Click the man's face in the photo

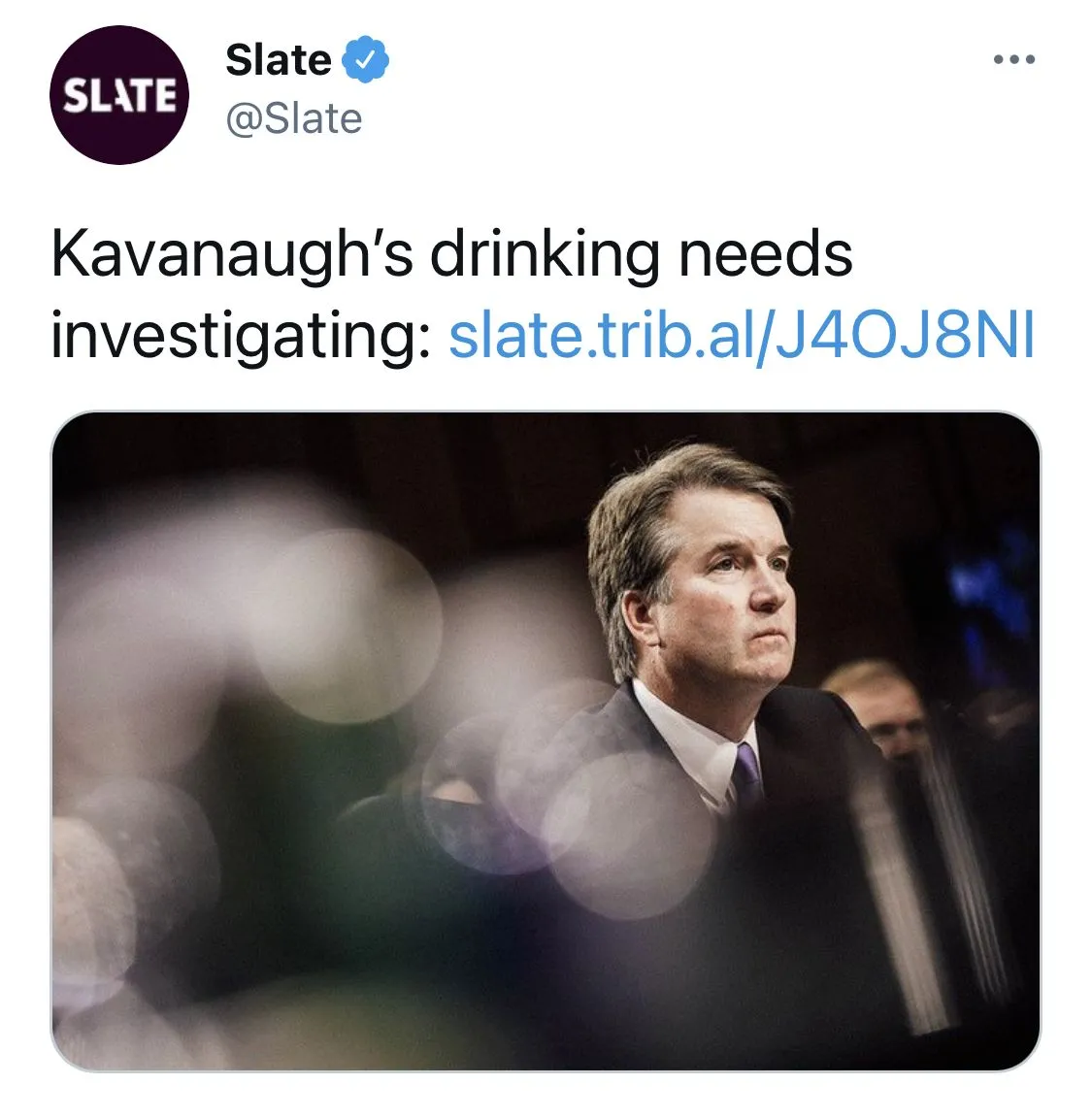[730, 592]
